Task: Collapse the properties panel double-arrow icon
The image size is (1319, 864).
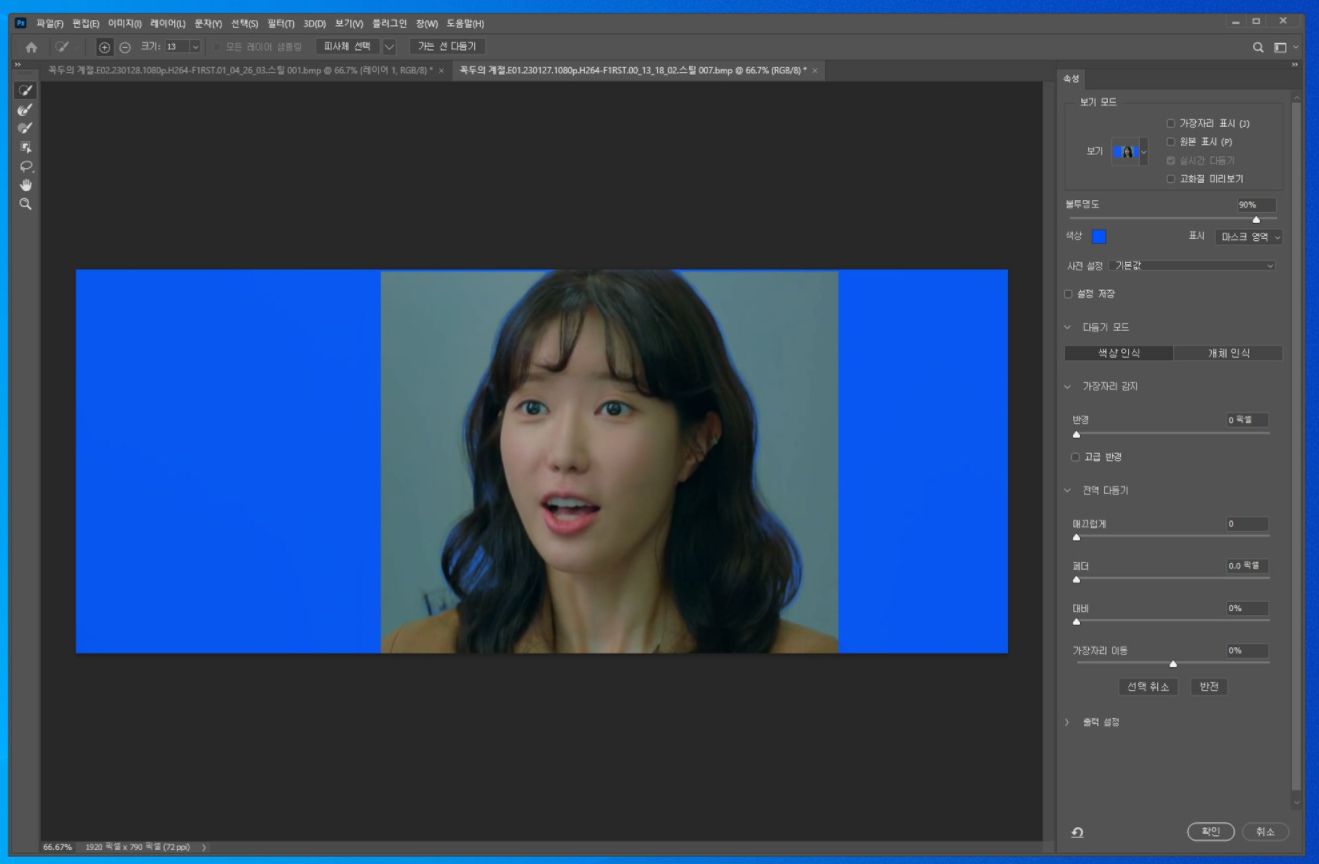Action: [x=1296, y=66]
